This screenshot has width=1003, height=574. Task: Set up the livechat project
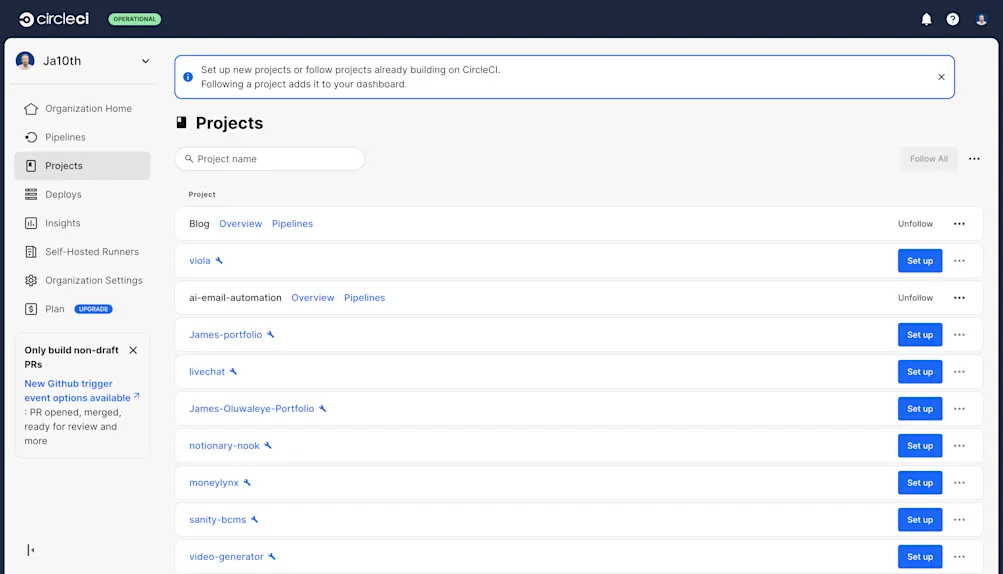pyautogui.click(x=920, y=372)
